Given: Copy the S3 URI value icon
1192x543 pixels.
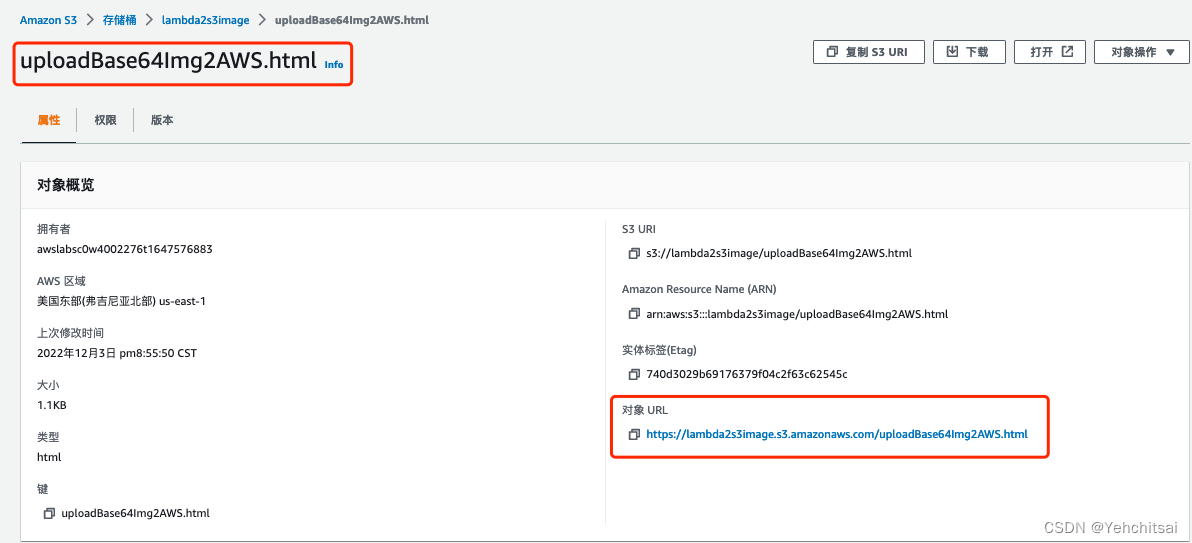Looking at the screenshot, I should click(634, 253).
